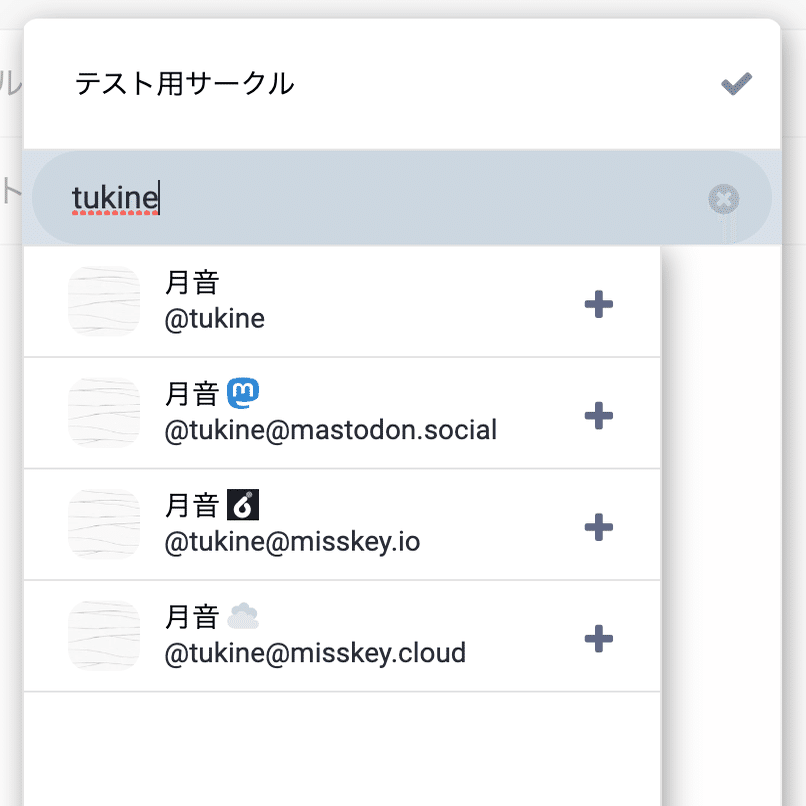Screen dimensions: 806x806
Task: Add @tukine@misskey.io with plus icon
Action: pos(598,526)
